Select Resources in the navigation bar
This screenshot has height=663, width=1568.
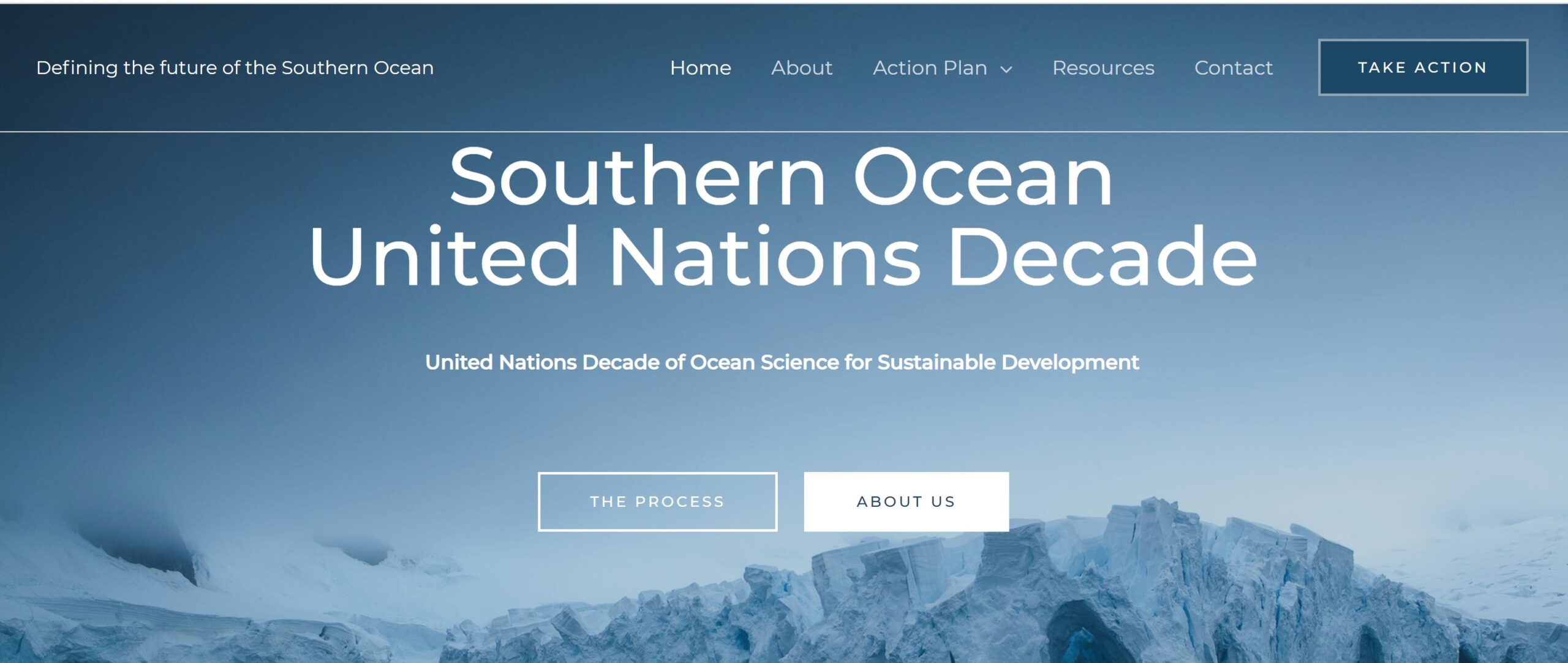click(1102, 67)
